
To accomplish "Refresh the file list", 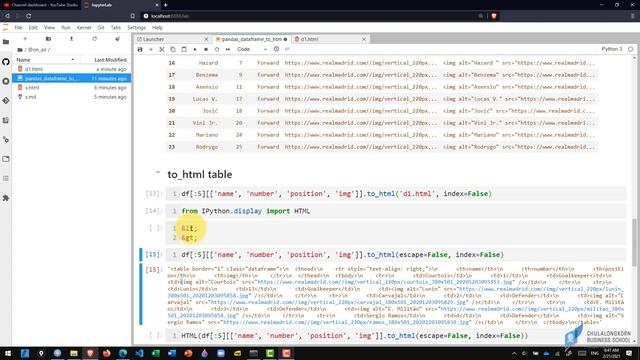I will 95,39.
